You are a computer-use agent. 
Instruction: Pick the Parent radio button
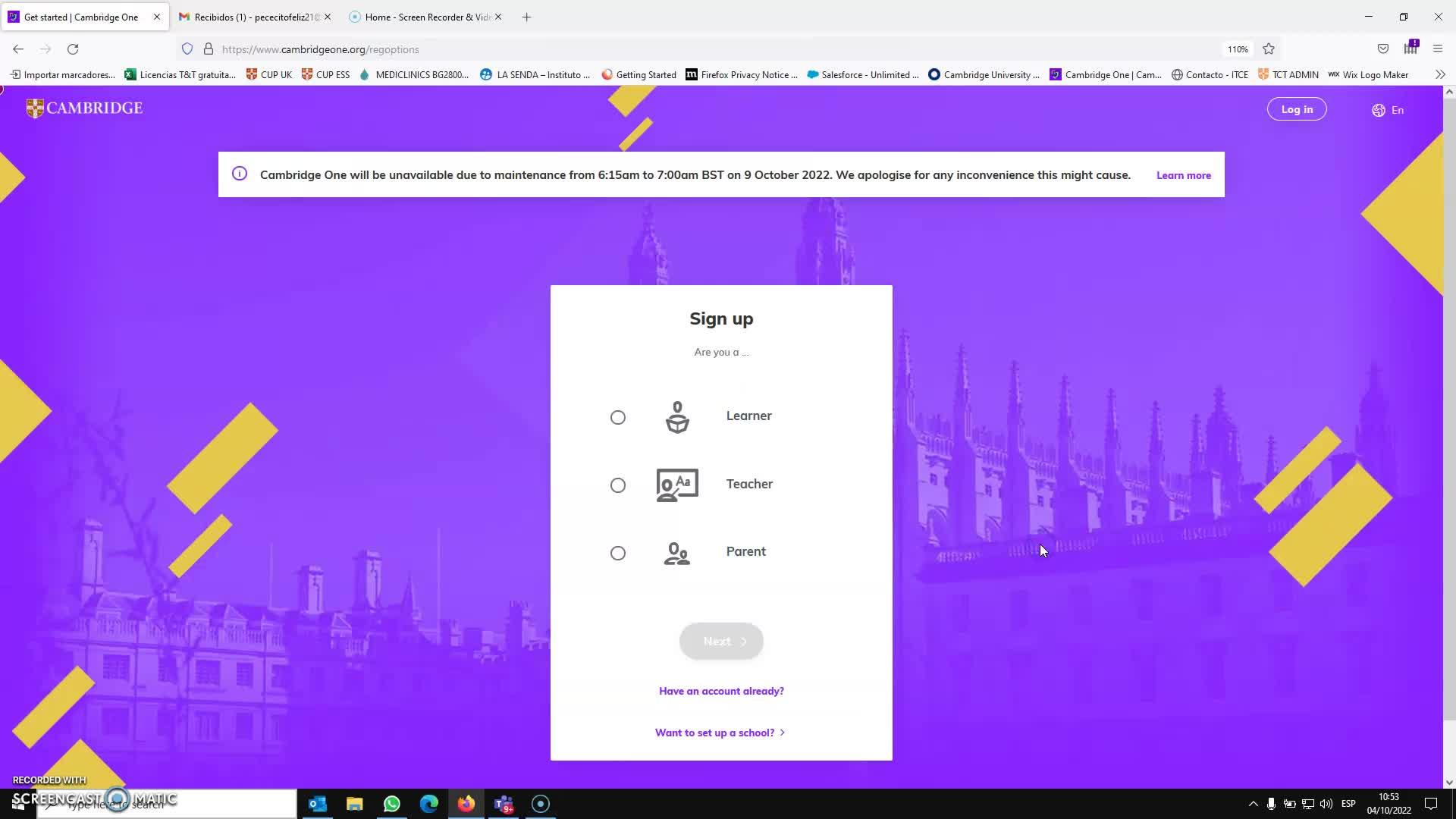tap(618, 553)
